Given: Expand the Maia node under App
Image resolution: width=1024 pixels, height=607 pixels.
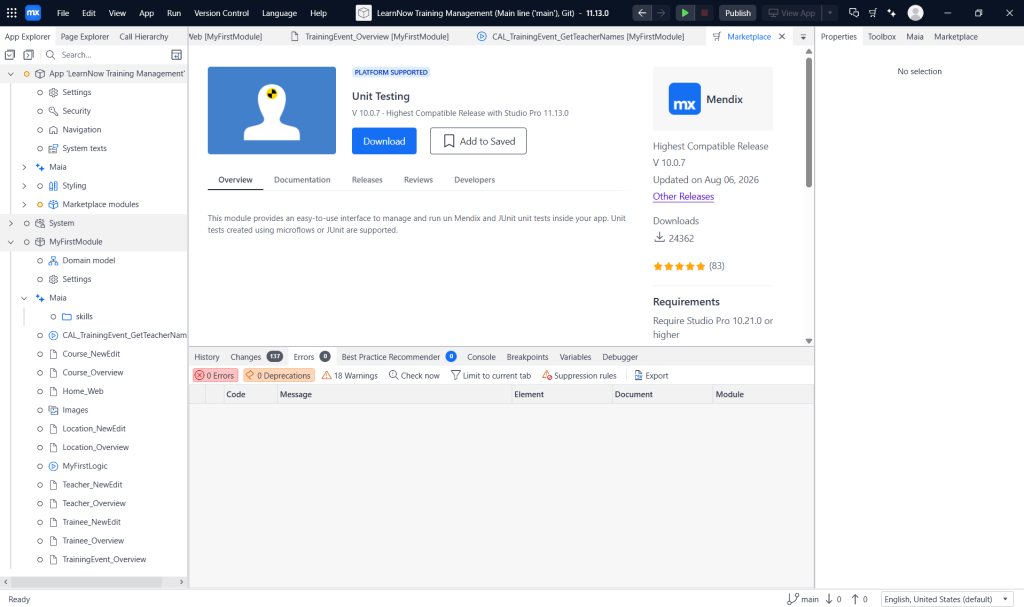Looking at the screenshot, I should click(x=24, y=167).
